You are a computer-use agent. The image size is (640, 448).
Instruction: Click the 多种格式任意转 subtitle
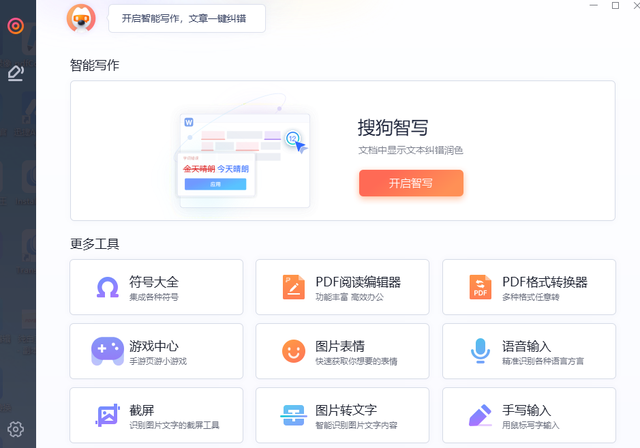point(531,297)
